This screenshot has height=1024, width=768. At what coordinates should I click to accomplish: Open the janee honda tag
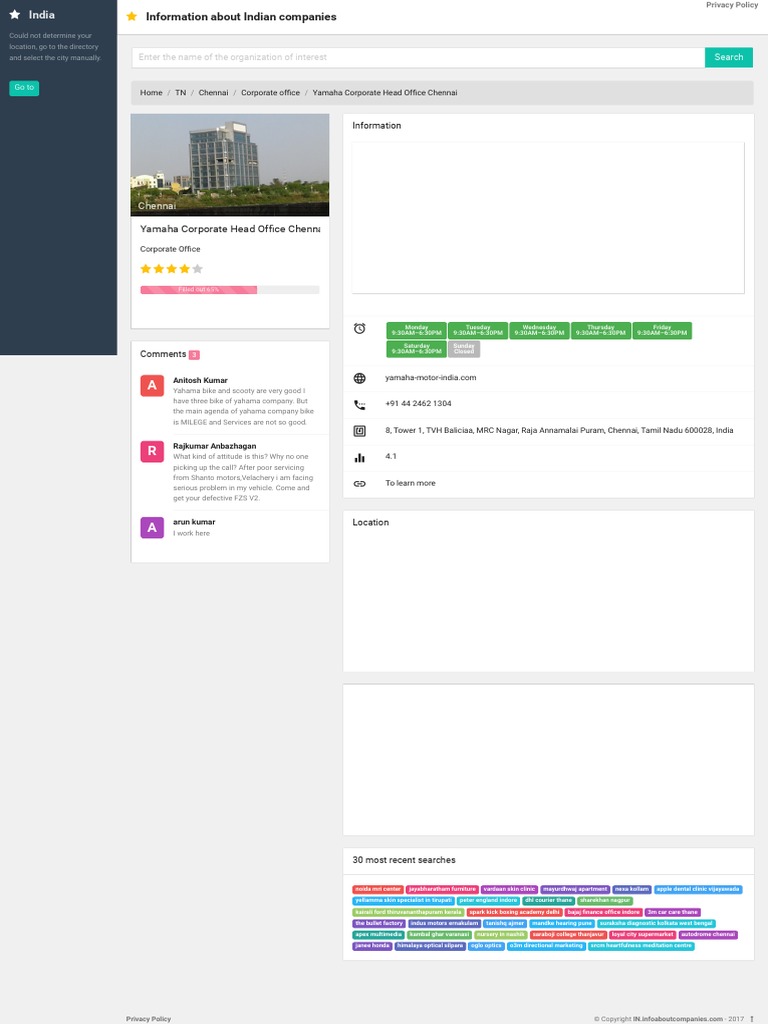[x=372, y=946]
